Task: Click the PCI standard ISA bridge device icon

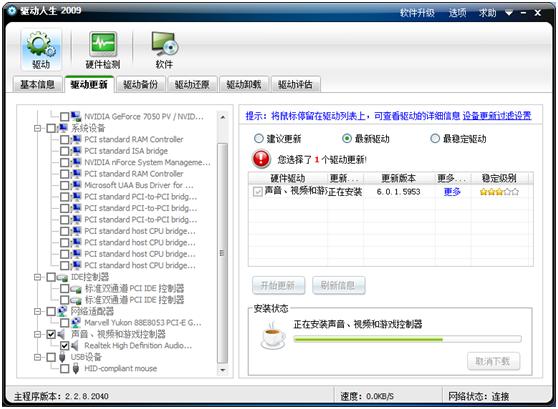Action: (76, 151)
